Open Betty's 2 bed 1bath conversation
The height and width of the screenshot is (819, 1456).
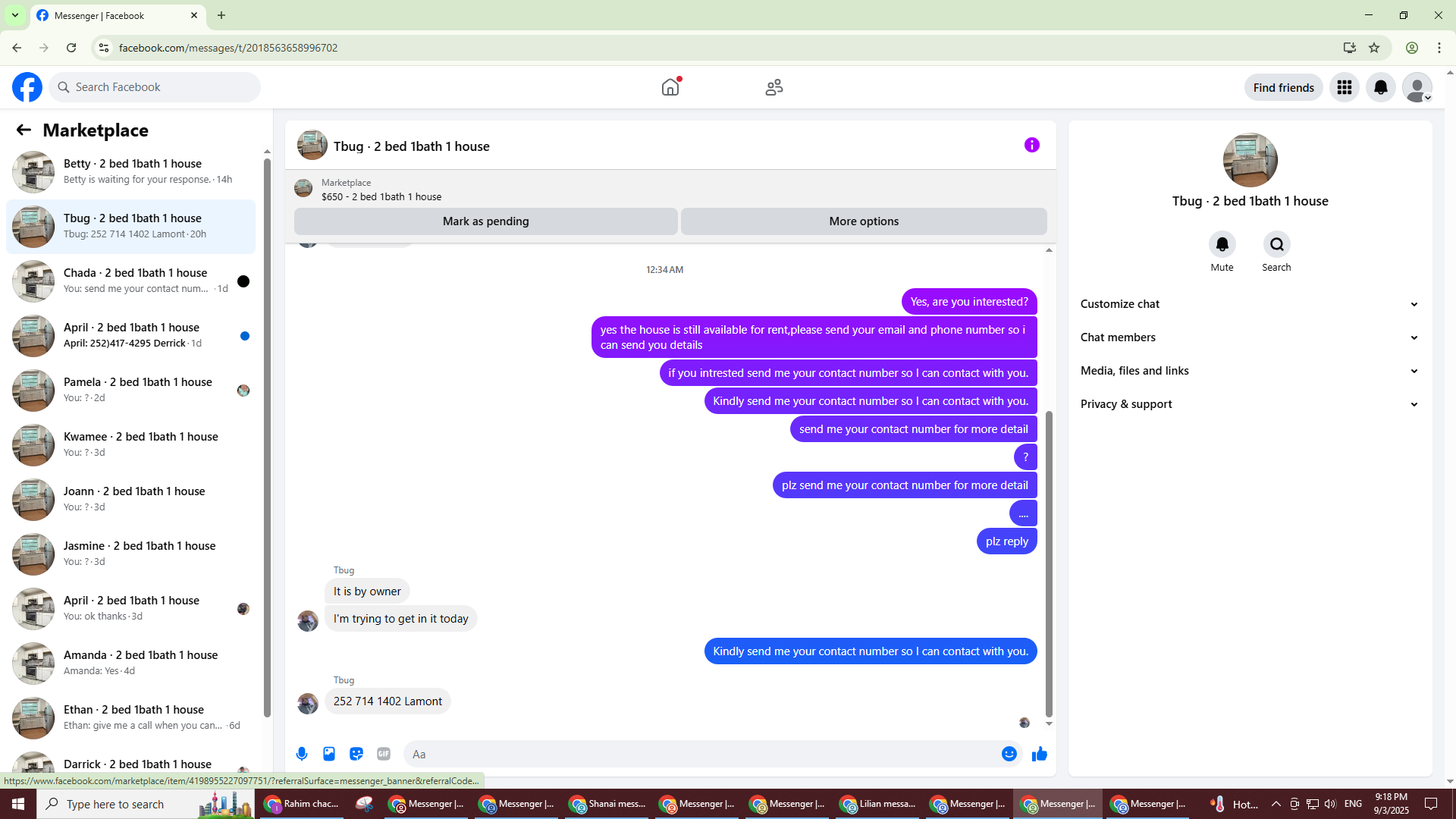click(131, 172)
